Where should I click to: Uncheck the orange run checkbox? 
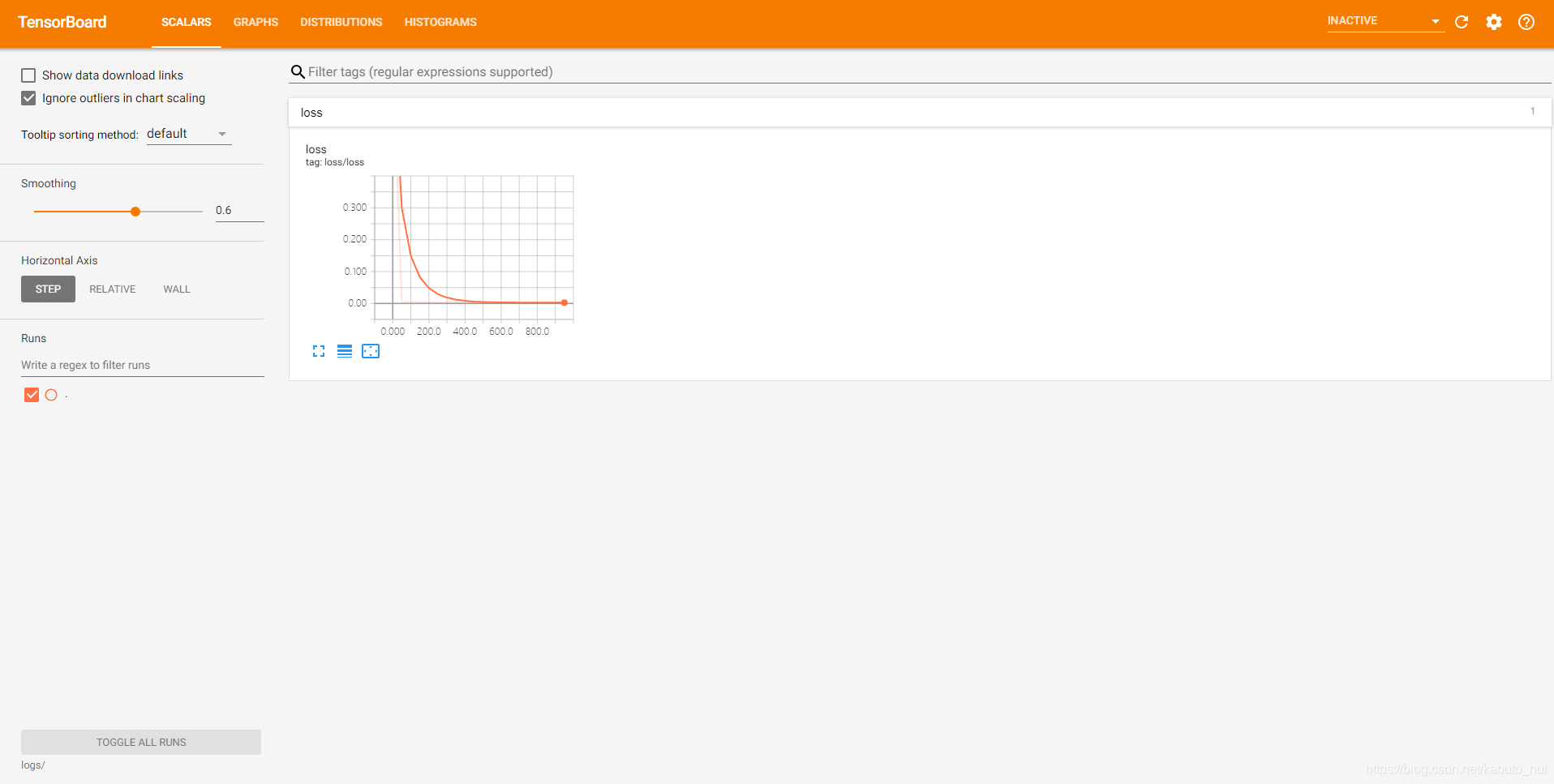(32, 395)
